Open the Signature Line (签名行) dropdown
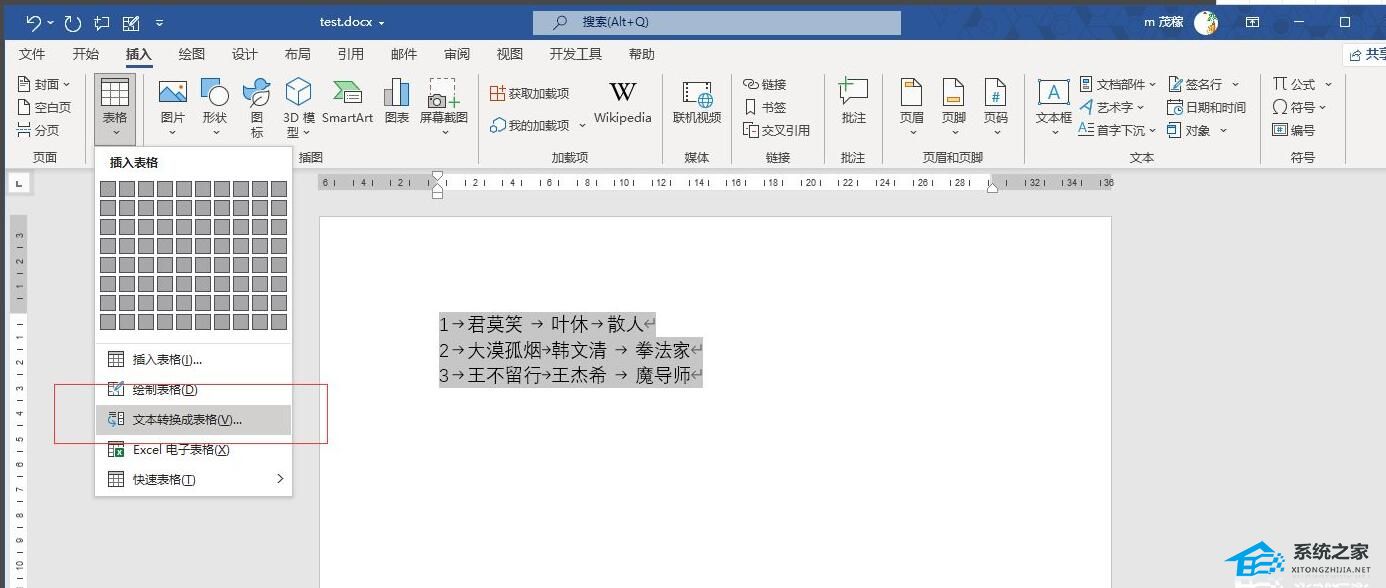Viewport: 1386px width, 588px height. pyautogui.click(x=1203, y=84)
